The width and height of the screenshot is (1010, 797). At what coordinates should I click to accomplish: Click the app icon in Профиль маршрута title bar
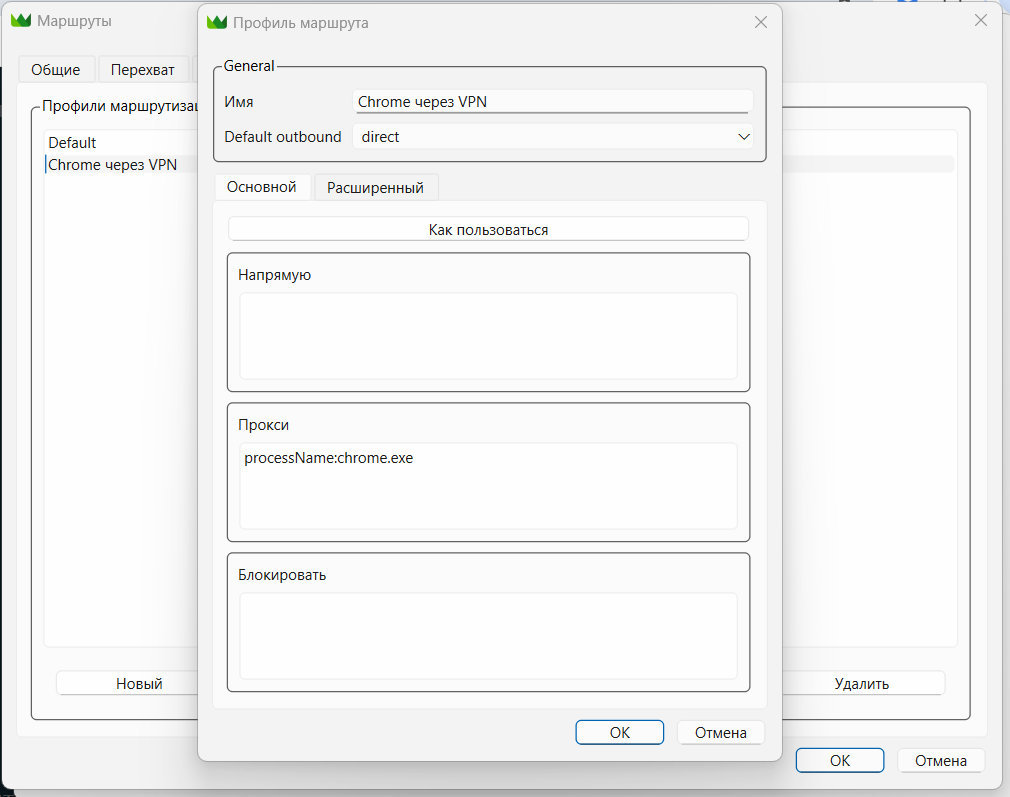(x=217, y=22)
